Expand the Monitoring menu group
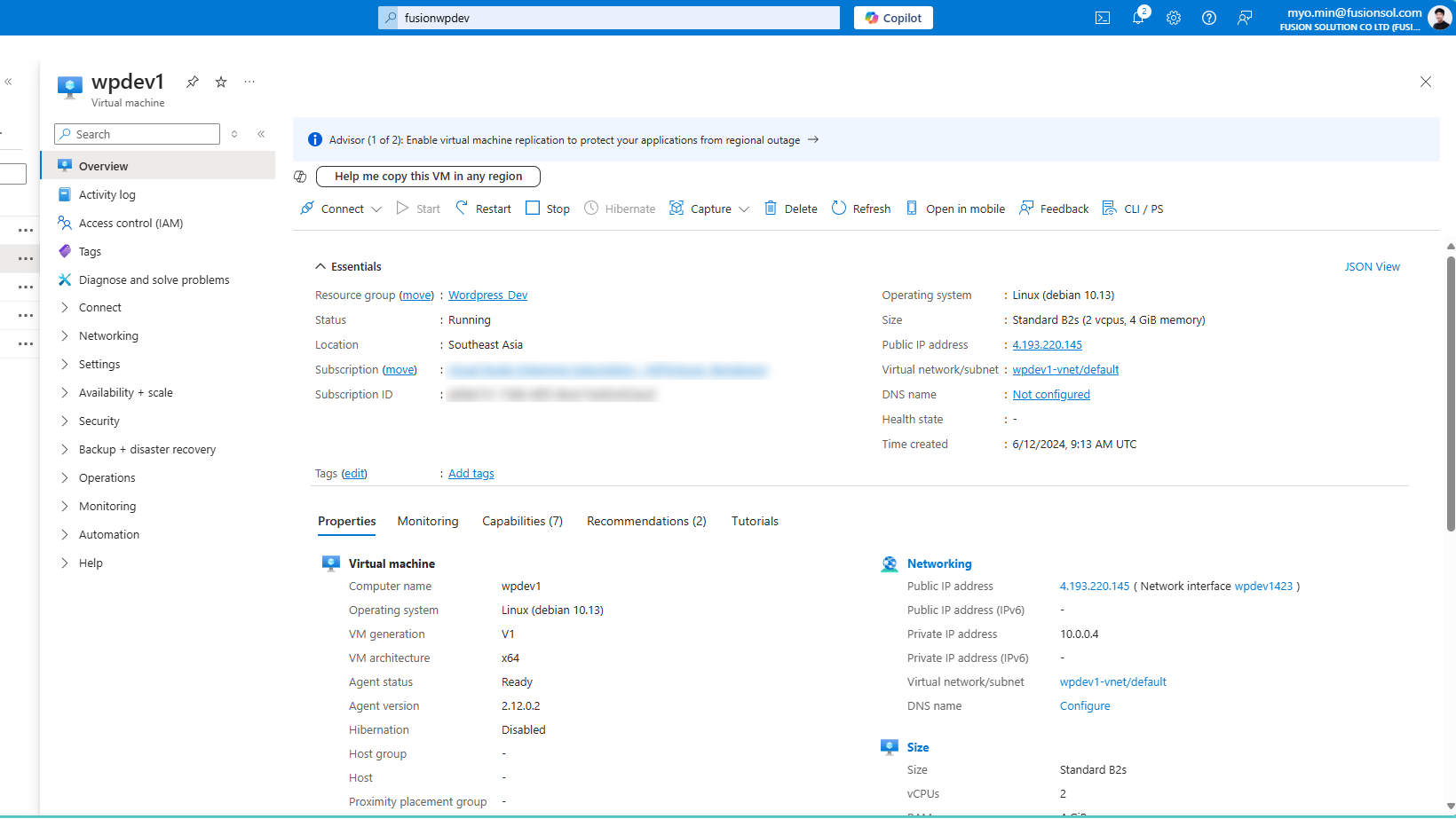Viewport: 1456px width, 819px height. point(65,506)
